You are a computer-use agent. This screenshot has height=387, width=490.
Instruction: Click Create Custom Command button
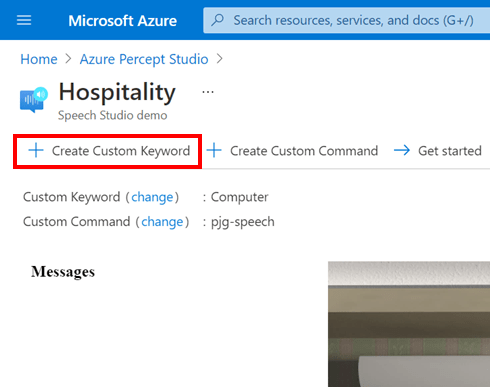pyautogui.click(x=292, y=151)
